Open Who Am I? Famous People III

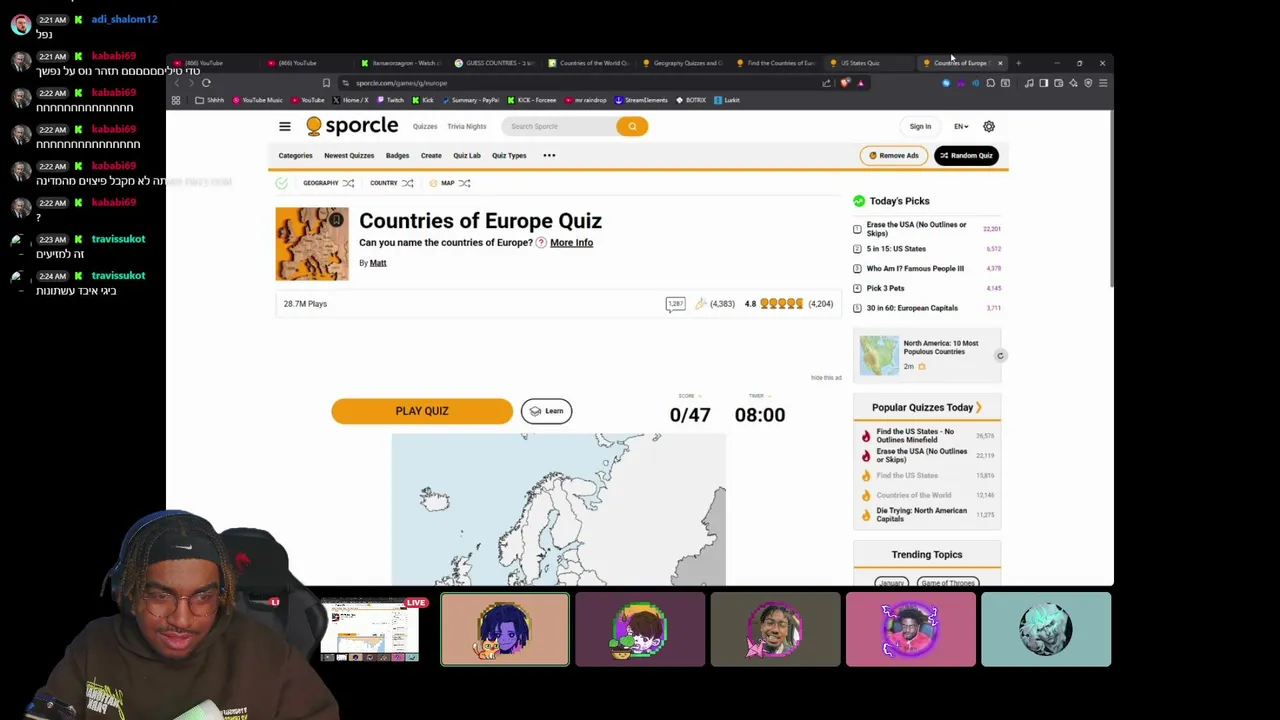click(915, 268)
